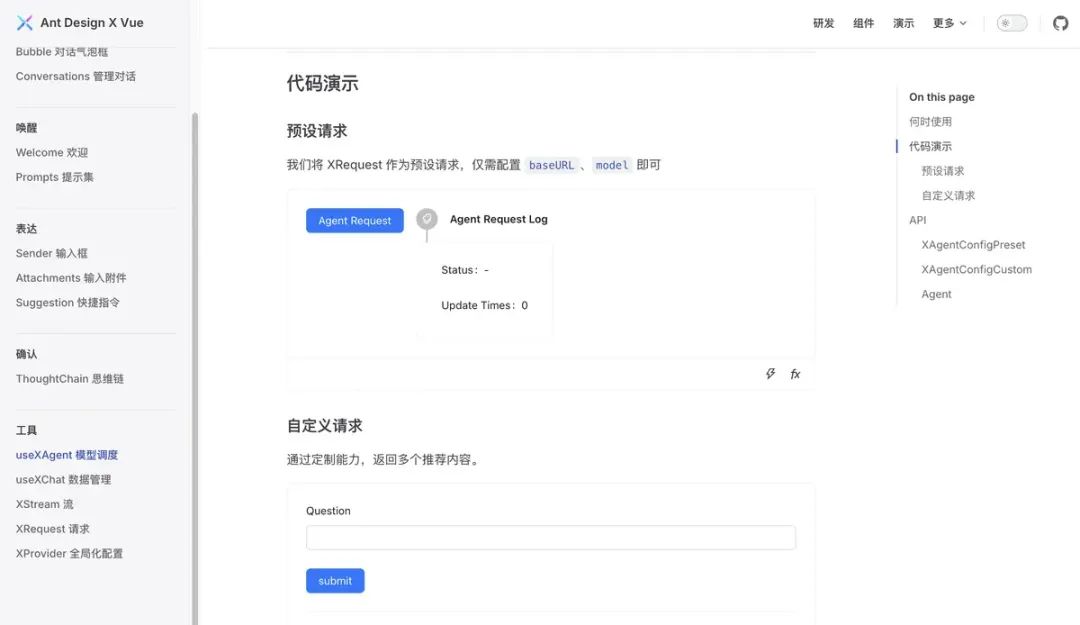Open XStream 流 in sidebar

44,504
